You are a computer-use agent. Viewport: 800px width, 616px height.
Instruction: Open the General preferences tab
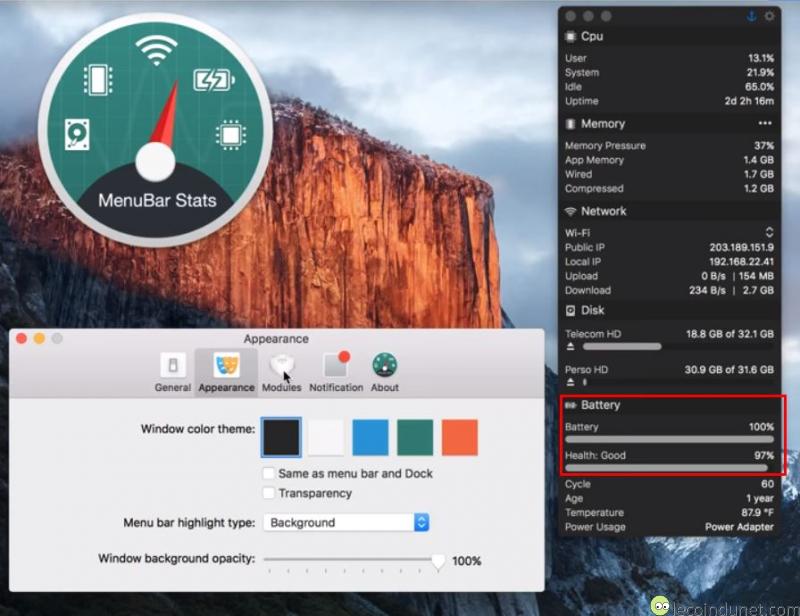(173, 373)
